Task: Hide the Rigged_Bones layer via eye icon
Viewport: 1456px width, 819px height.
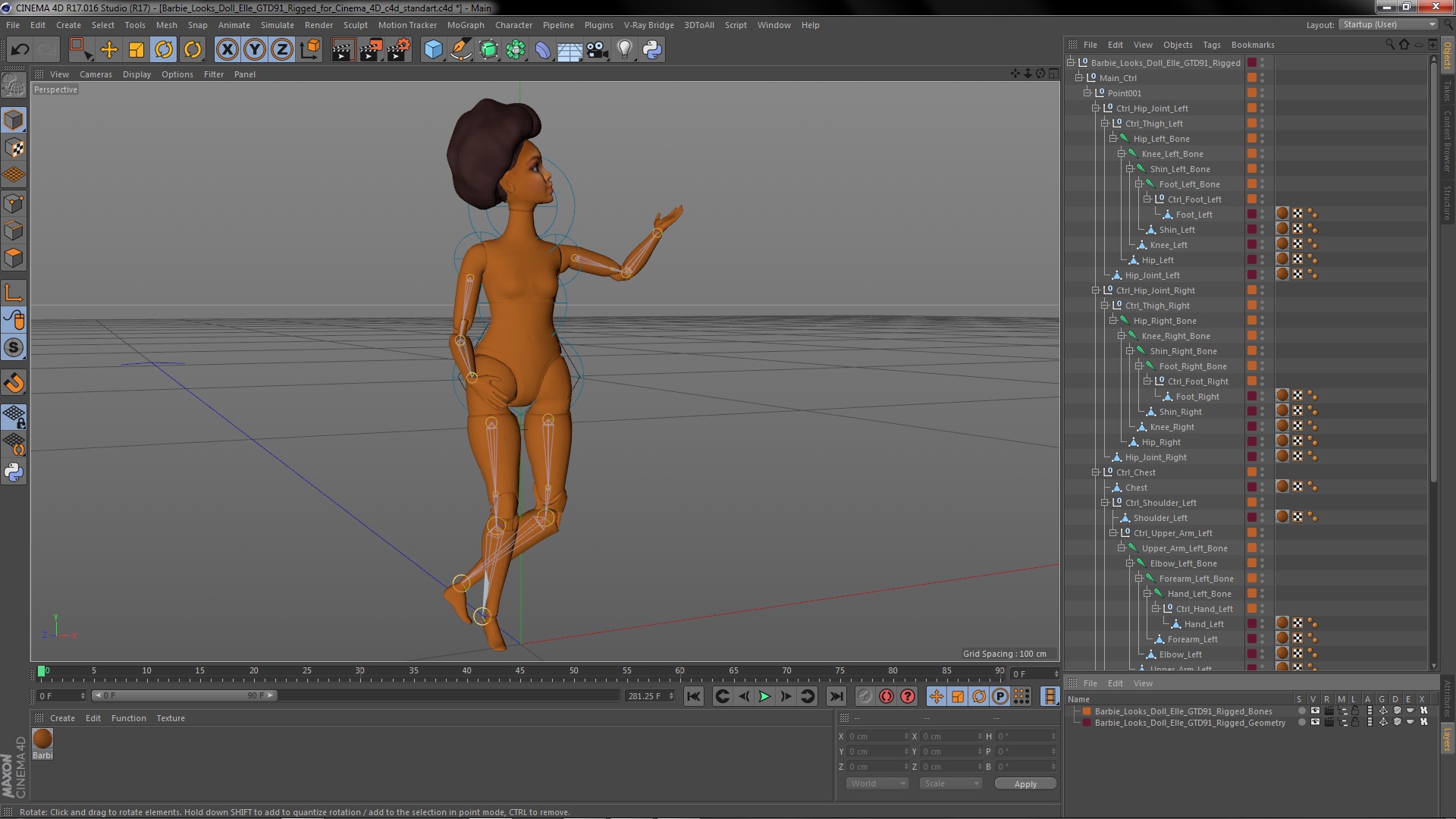Action: (x=1315, y=711)
